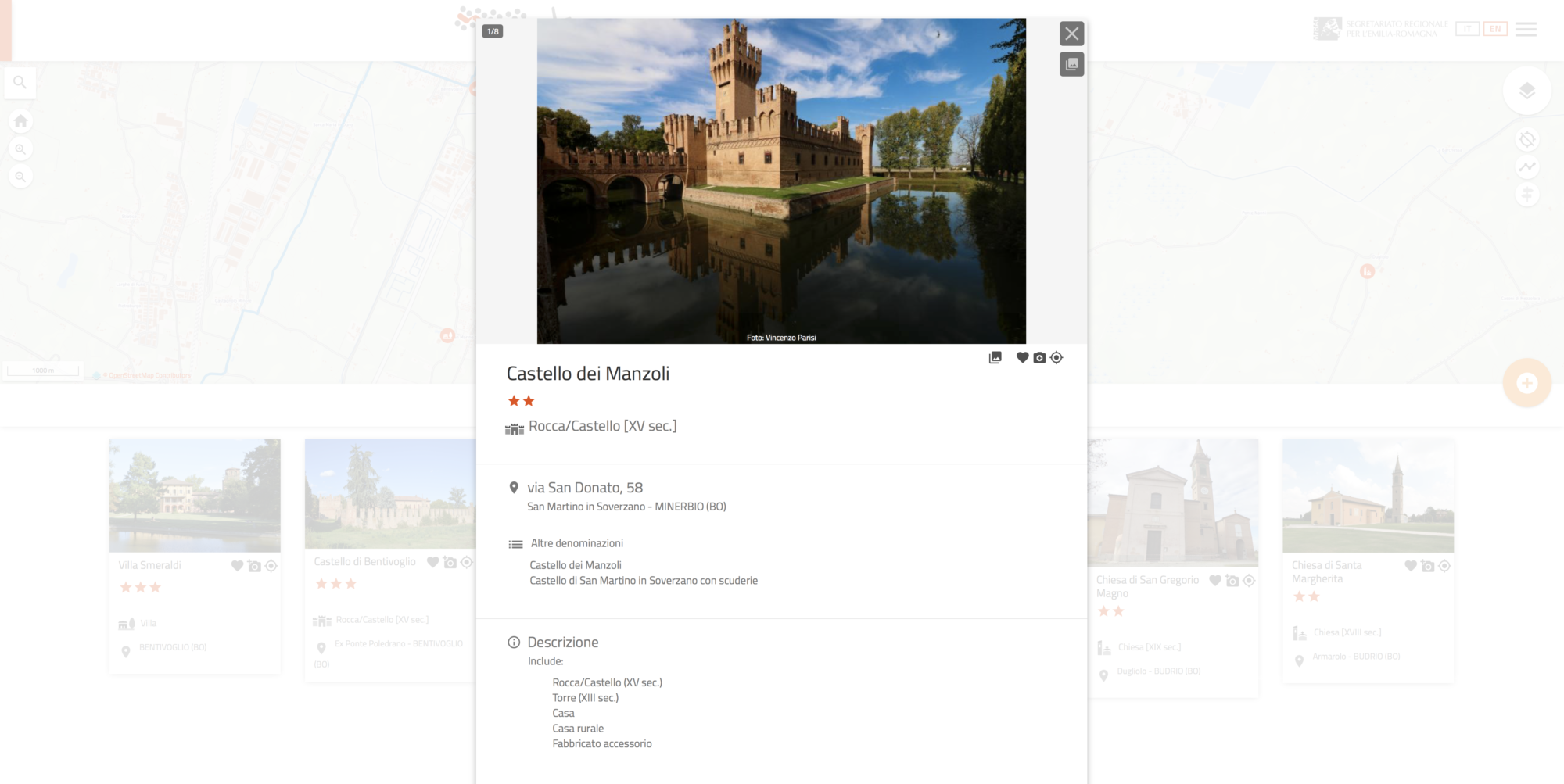The height and width of the screenshot is (784, 1564).
Task: Click the info icon beside Descrizione
Action: 514,643
